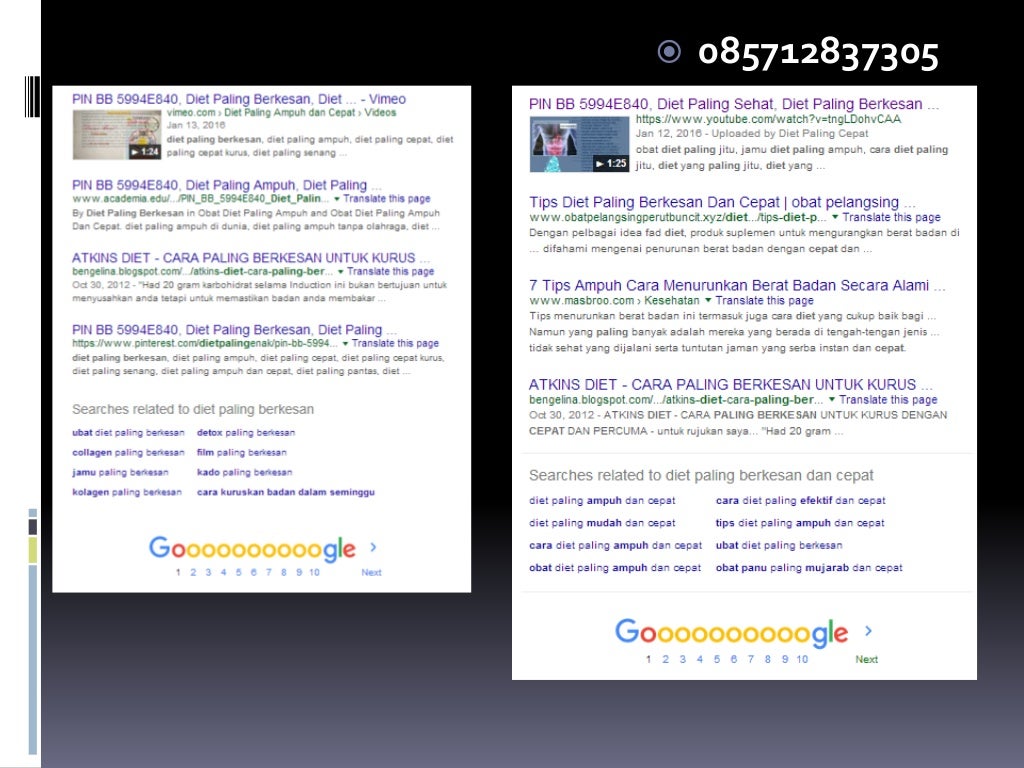Open the Vimeo result 'Diet Paling Berkesan, Diet ... - Vimeo'
Image resolution: width=1024 pixels, height=768 pixels.
click(x=238, y=99)
